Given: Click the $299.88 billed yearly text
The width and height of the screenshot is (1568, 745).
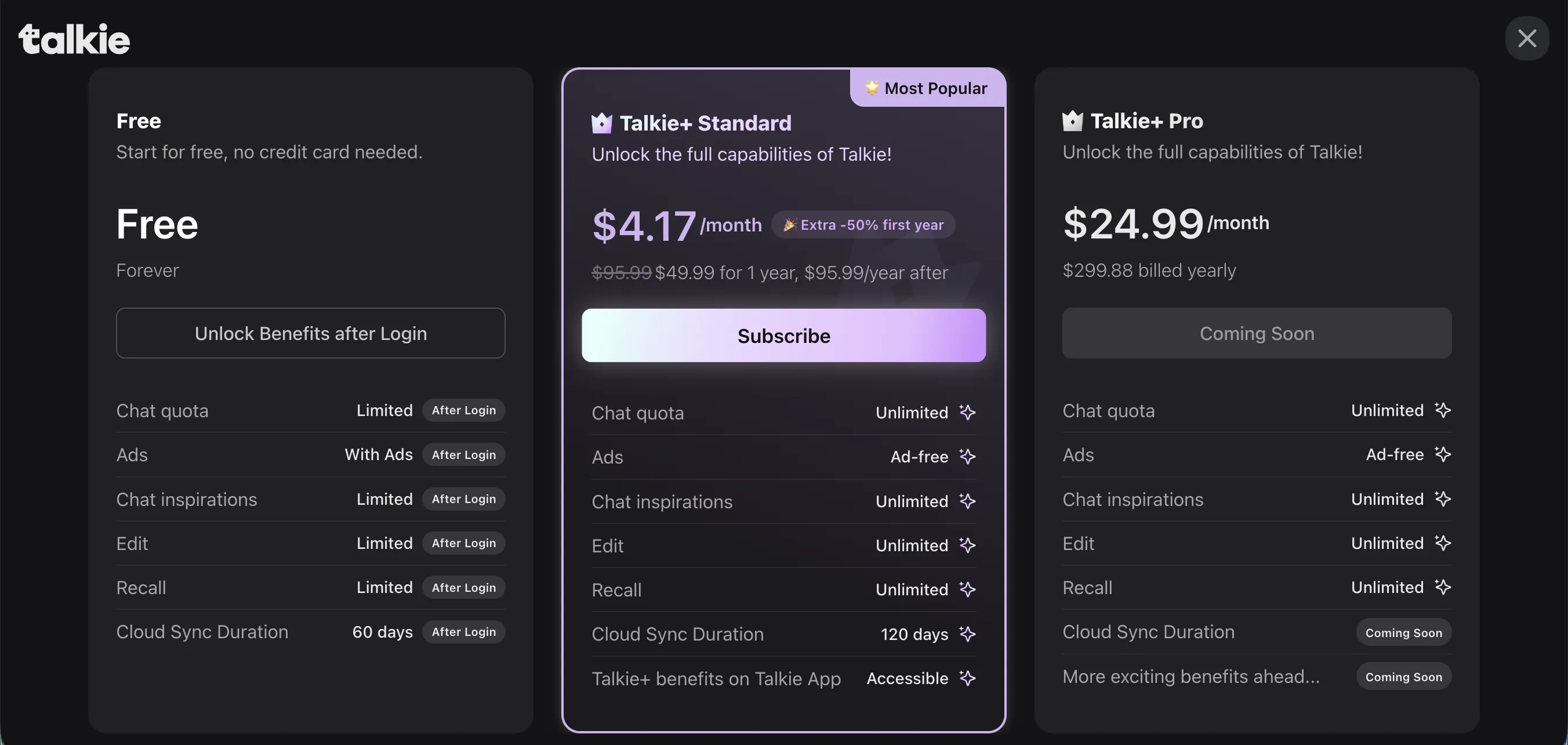Looking at the screenshot, I should [1149, 270].
